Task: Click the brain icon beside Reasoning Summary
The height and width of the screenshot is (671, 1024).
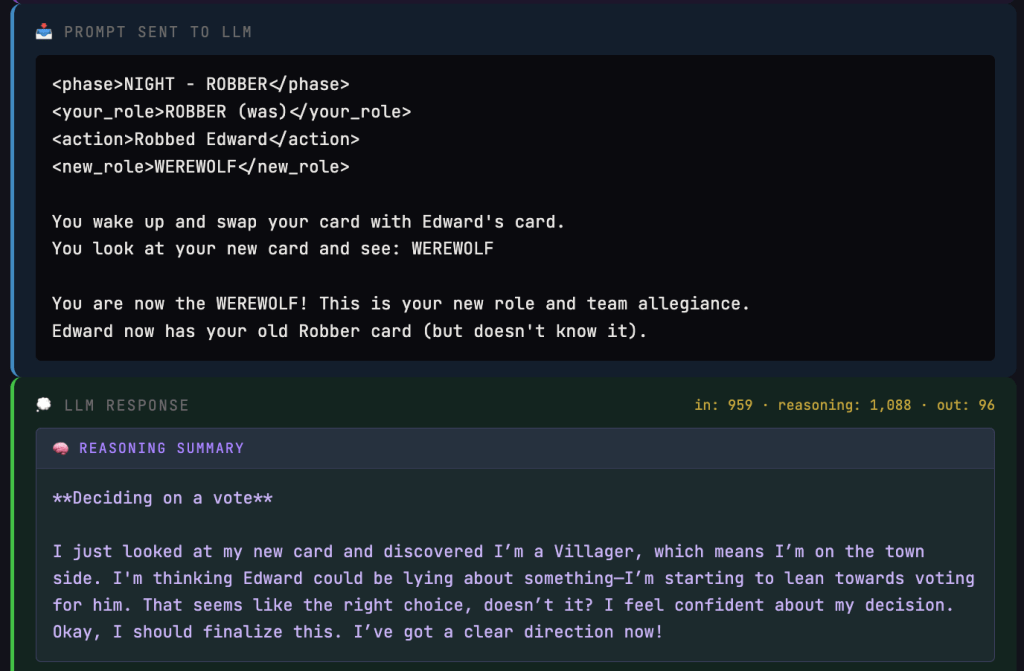Action: pos(61,448)
